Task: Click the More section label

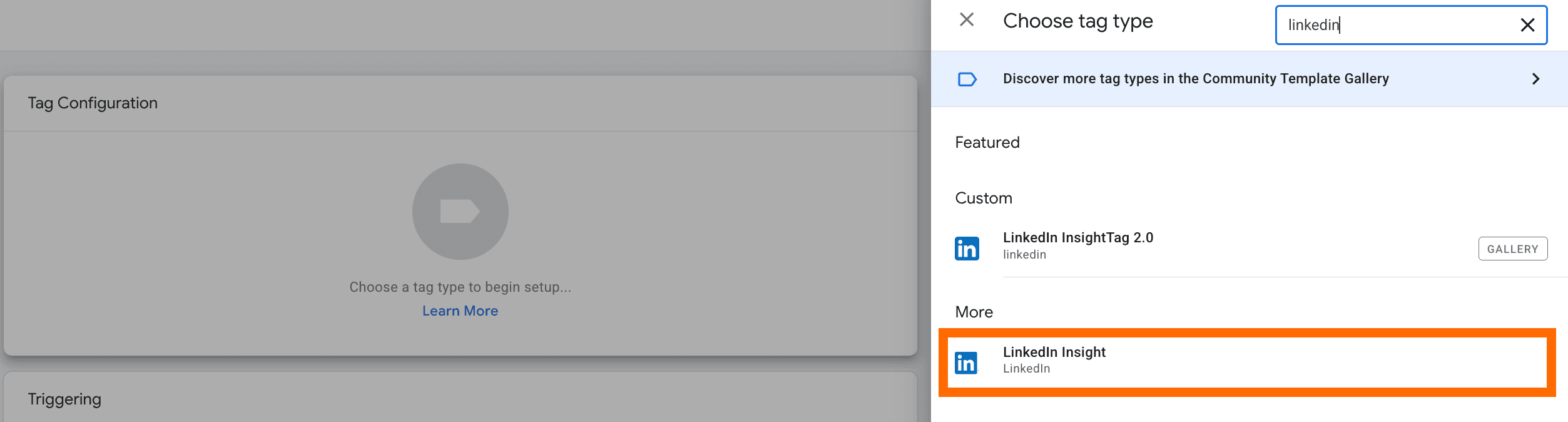Action: [974, 312]
